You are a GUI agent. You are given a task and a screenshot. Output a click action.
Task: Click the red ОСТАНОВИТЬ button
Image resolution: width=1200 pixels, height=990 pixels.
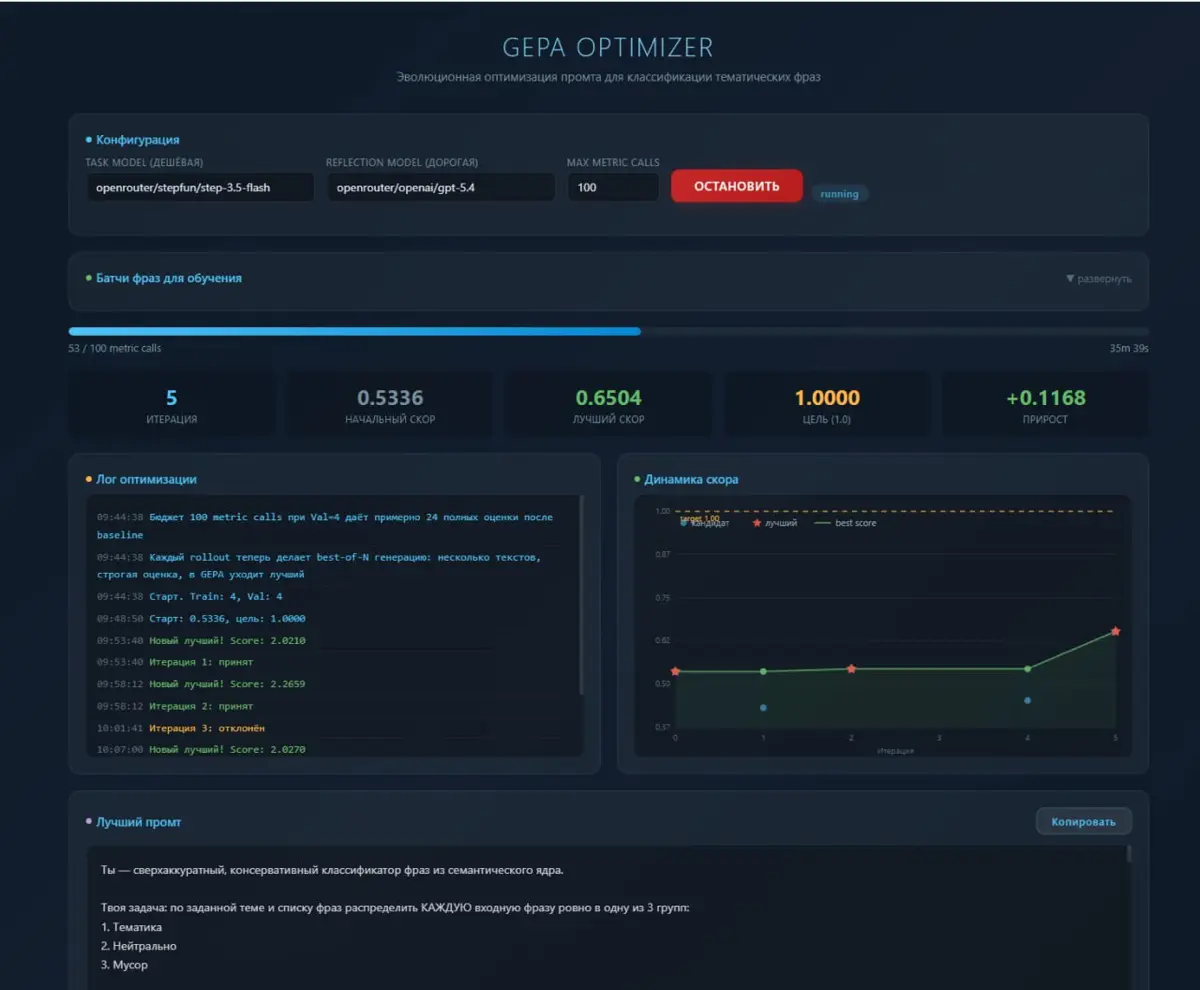pos(736,186)
